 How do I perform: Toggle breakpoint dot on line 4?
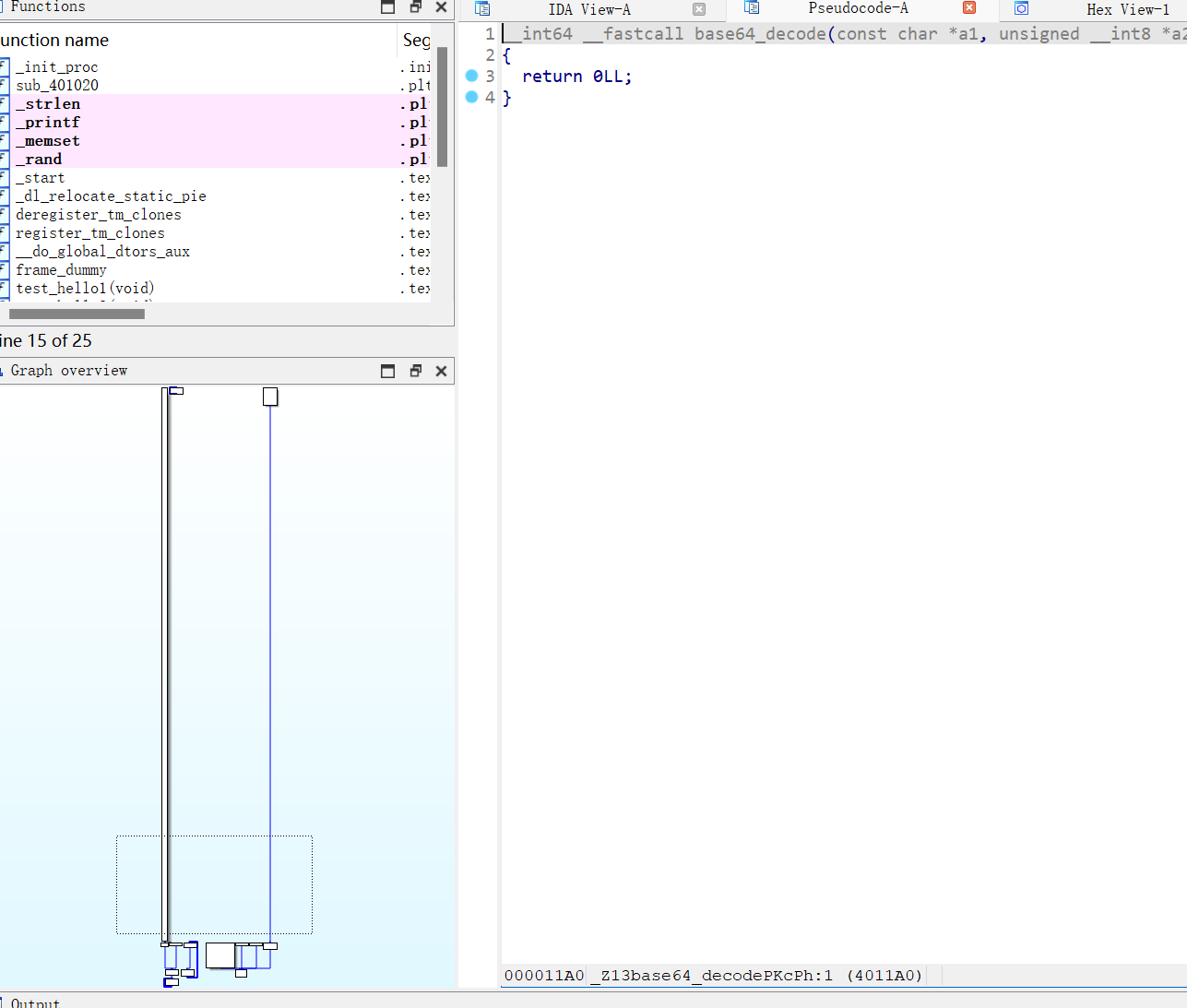pos(472,97)
